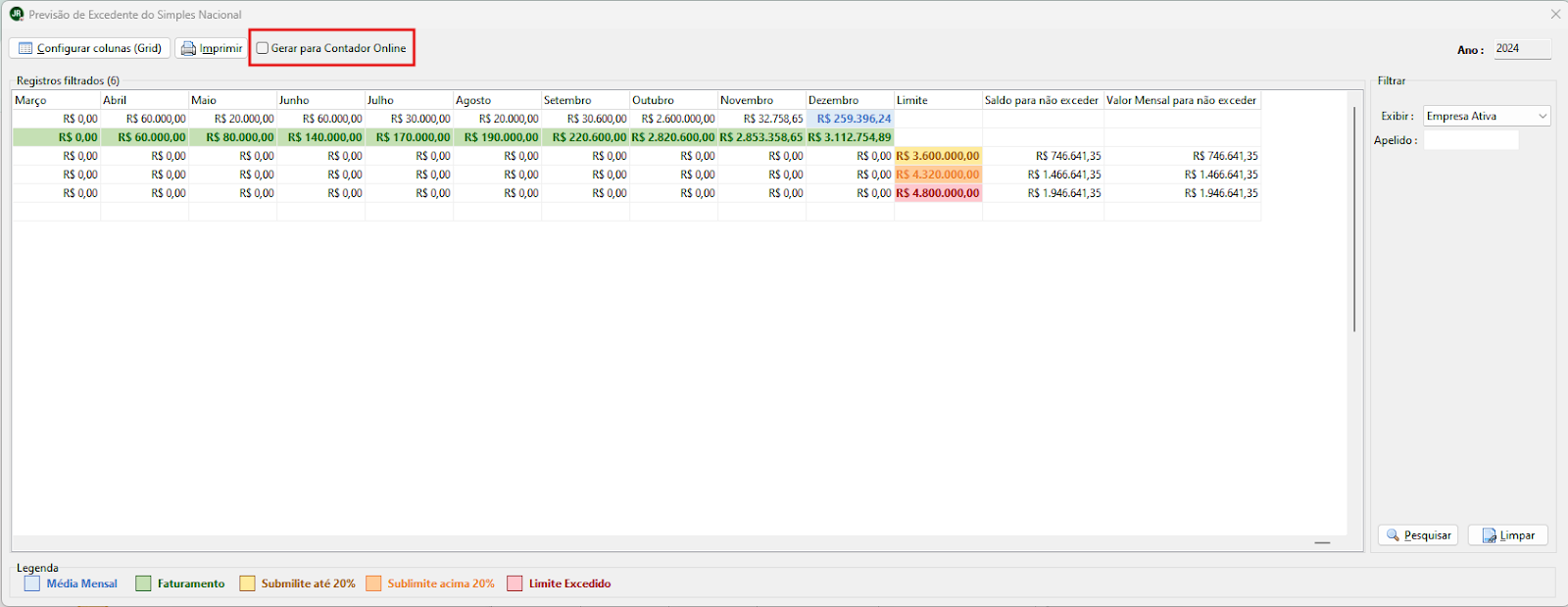Click the grid icon on Configurar colunas

click(25, 48)
